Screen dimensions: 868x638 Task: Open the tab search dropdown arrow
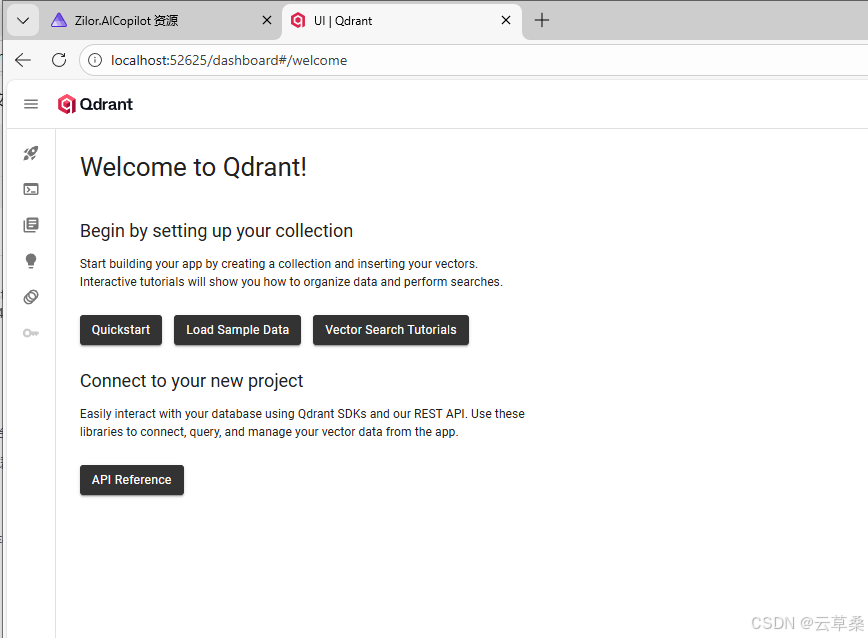pyautogui.click(x=23, y=20)
